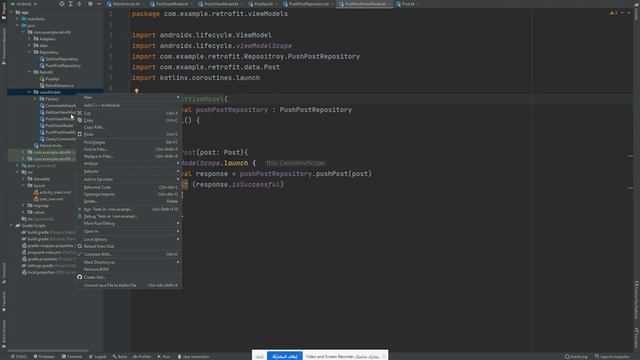Image resolution: width=640 pixels, height=360 pixels.
Task: Choose Copy Path in context menu
Action: pos(129,127)
